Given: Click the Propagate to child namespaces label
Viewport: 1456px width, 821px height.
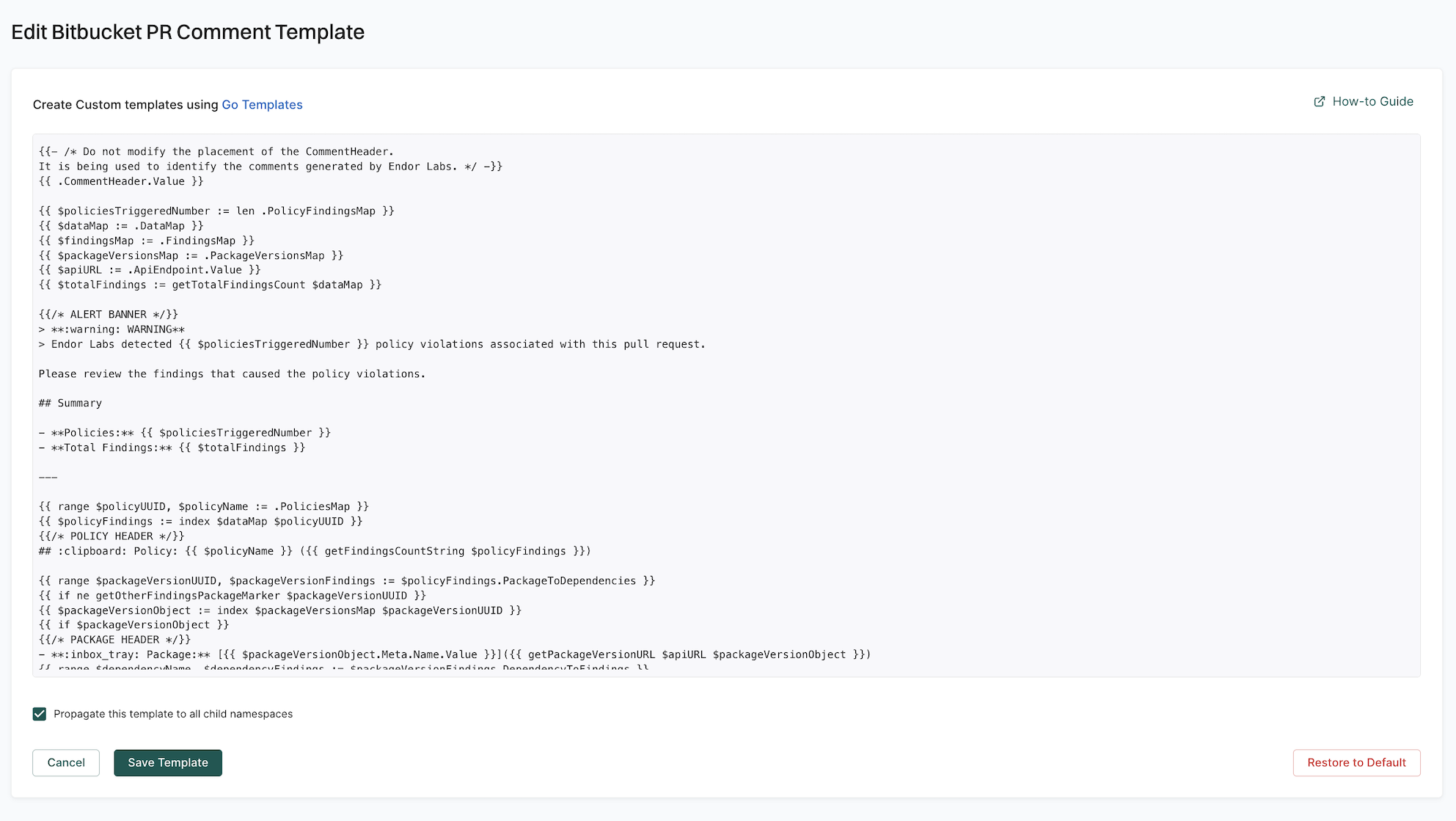Looking at the screenshot, I should point(173,714).
